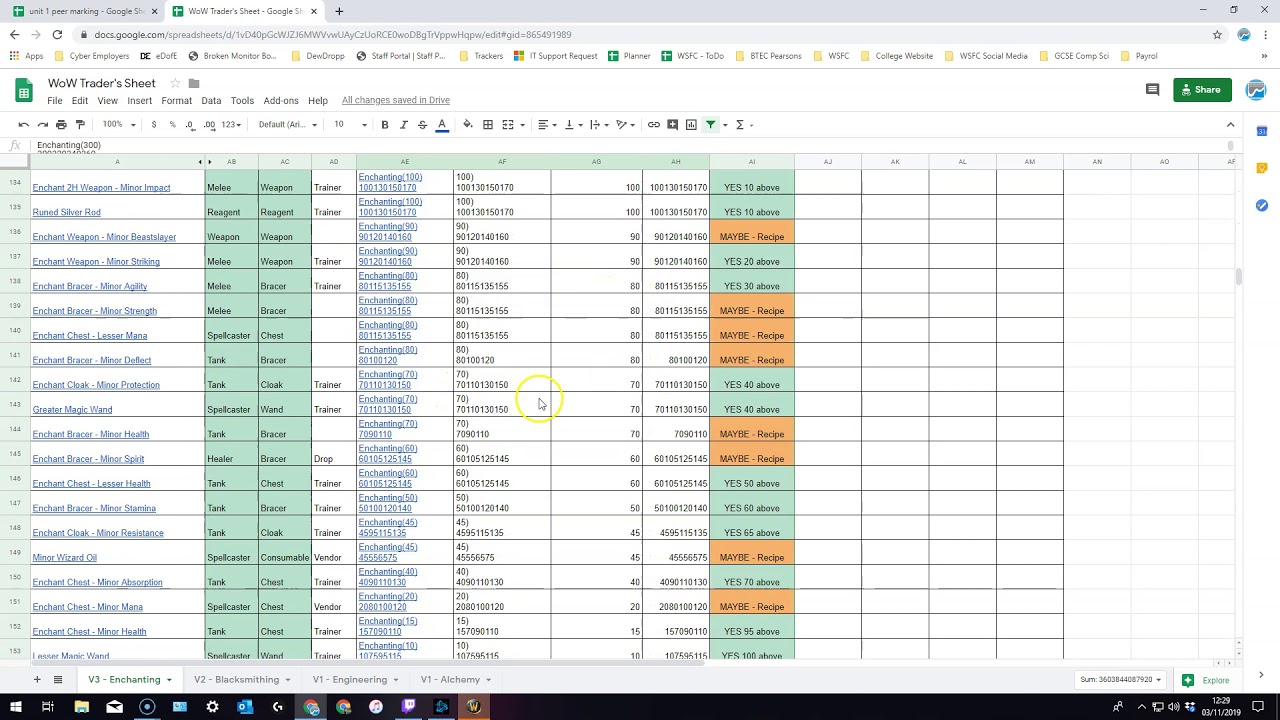Toggle italic formatting
The width and height of the screenshot is (1280, 720).
[x=403, y=125]
